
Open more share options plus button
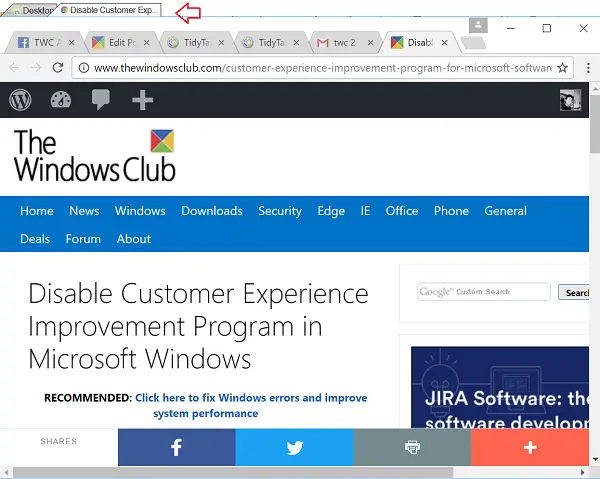click(530, 447)
